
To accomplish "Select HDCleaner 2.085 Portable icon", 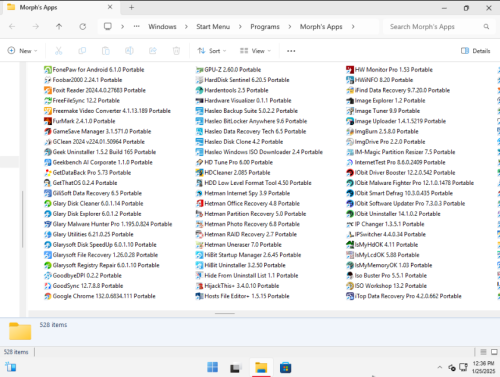I will click(x=200, y=173).
